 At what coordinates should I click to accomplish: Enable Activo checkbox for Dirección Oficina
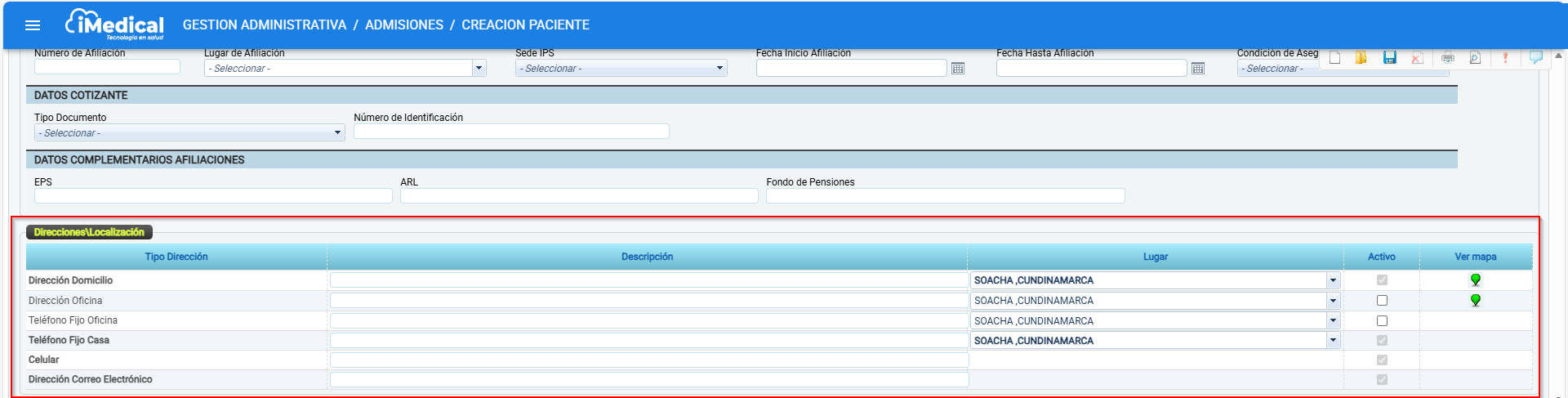(1382, 301)
